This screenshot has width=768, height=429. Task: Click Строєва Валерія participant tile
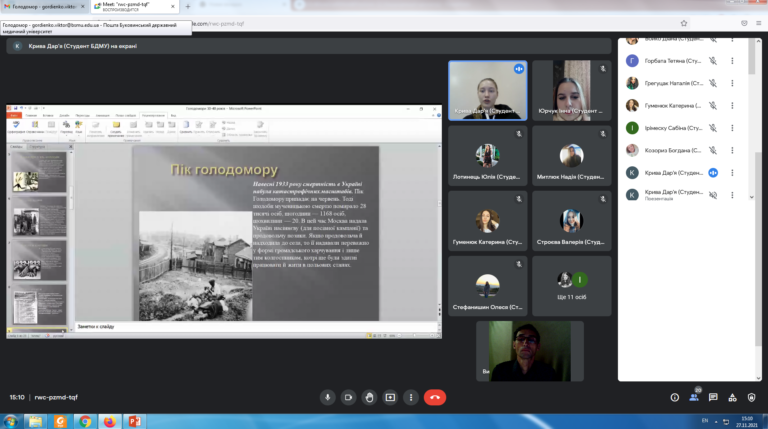pos(572,221)
